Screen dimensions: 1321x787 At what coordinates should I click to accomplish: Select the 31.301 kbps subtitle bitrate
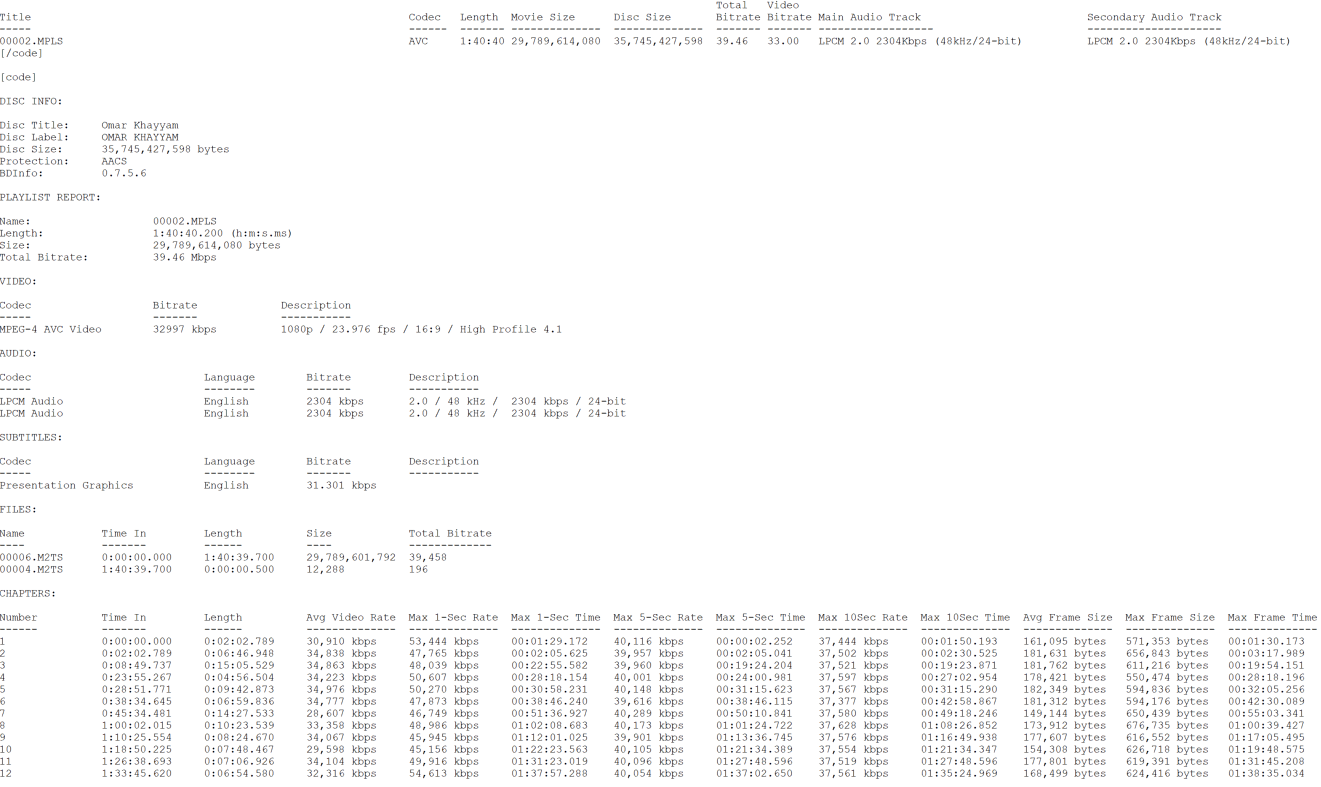coord(341,485)
